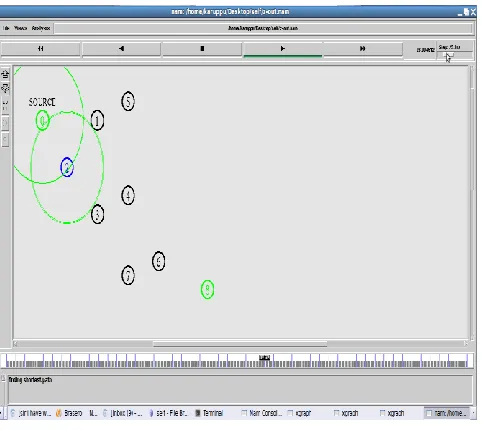The width and height of the screenshot is (482, 430).
Task: Fast forward the animation
Action: [363, 49]
